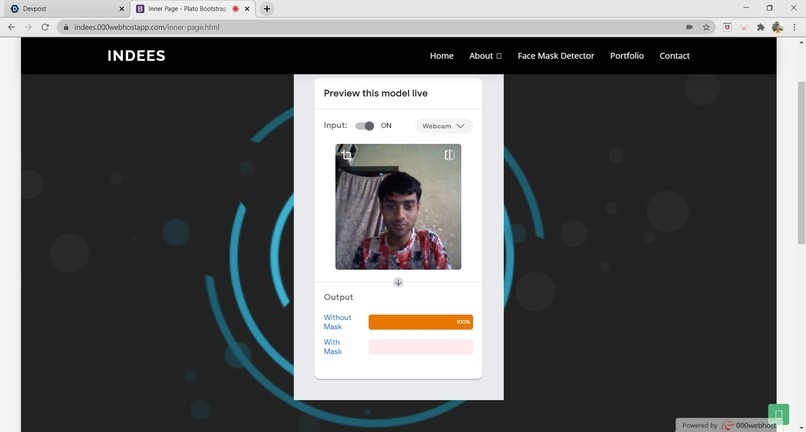Open the Face Mask Detector nav item

coord(556,56)
